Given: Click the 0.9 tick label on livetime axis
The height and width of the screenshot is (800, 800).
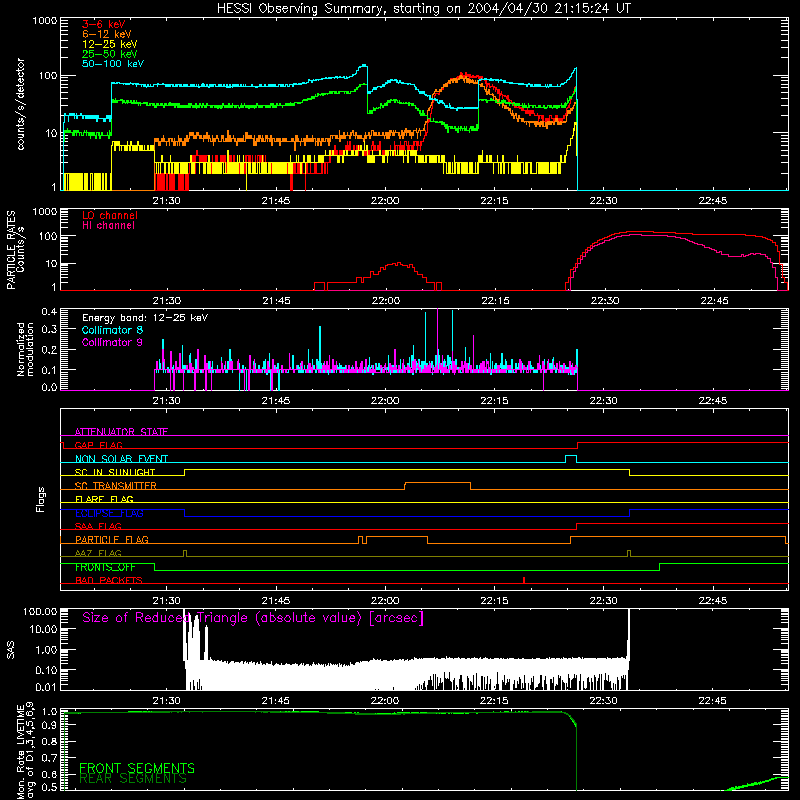Looking at the screenshot, I should 49,726.
